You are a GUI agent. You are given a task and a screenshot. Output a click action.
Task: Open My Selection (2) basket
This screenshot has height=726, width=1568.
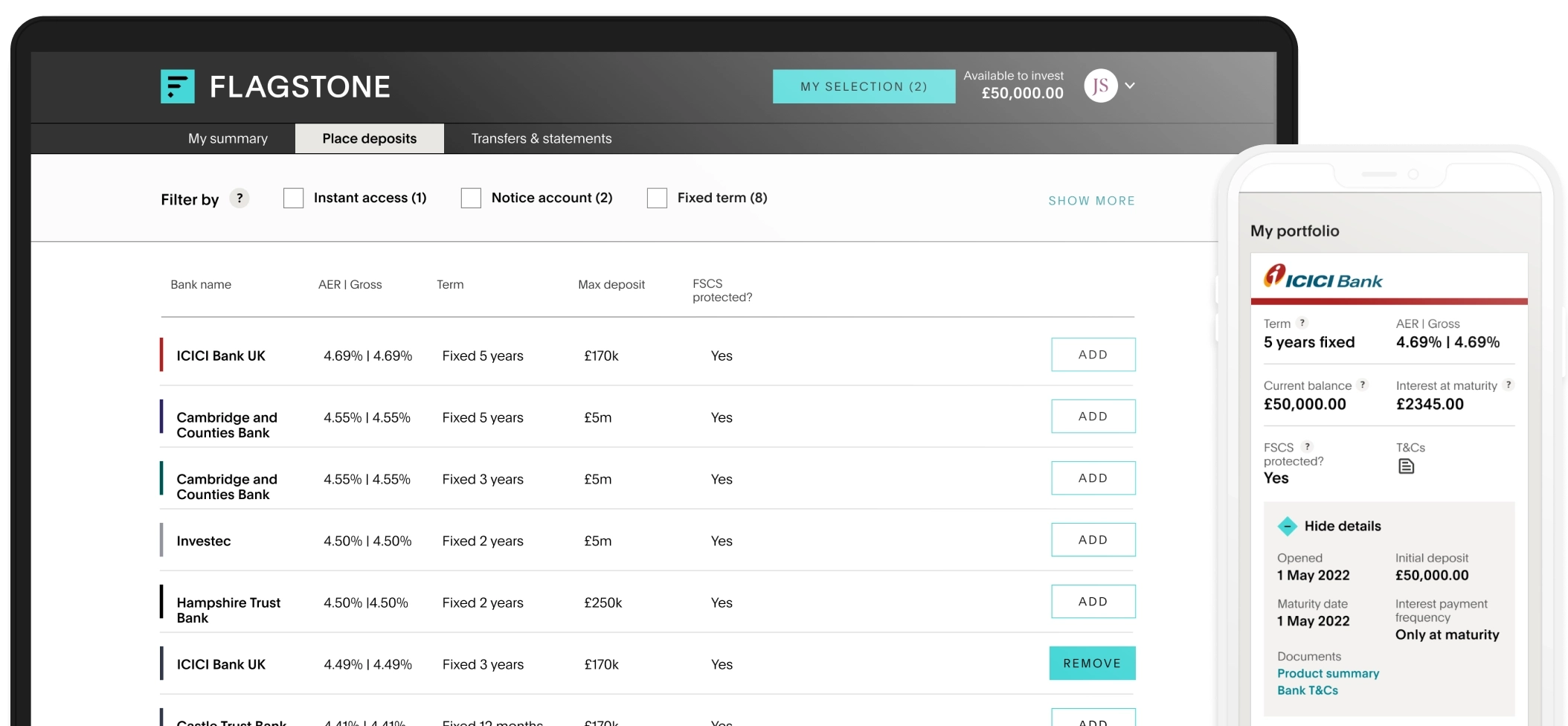[x=864, y=86]
